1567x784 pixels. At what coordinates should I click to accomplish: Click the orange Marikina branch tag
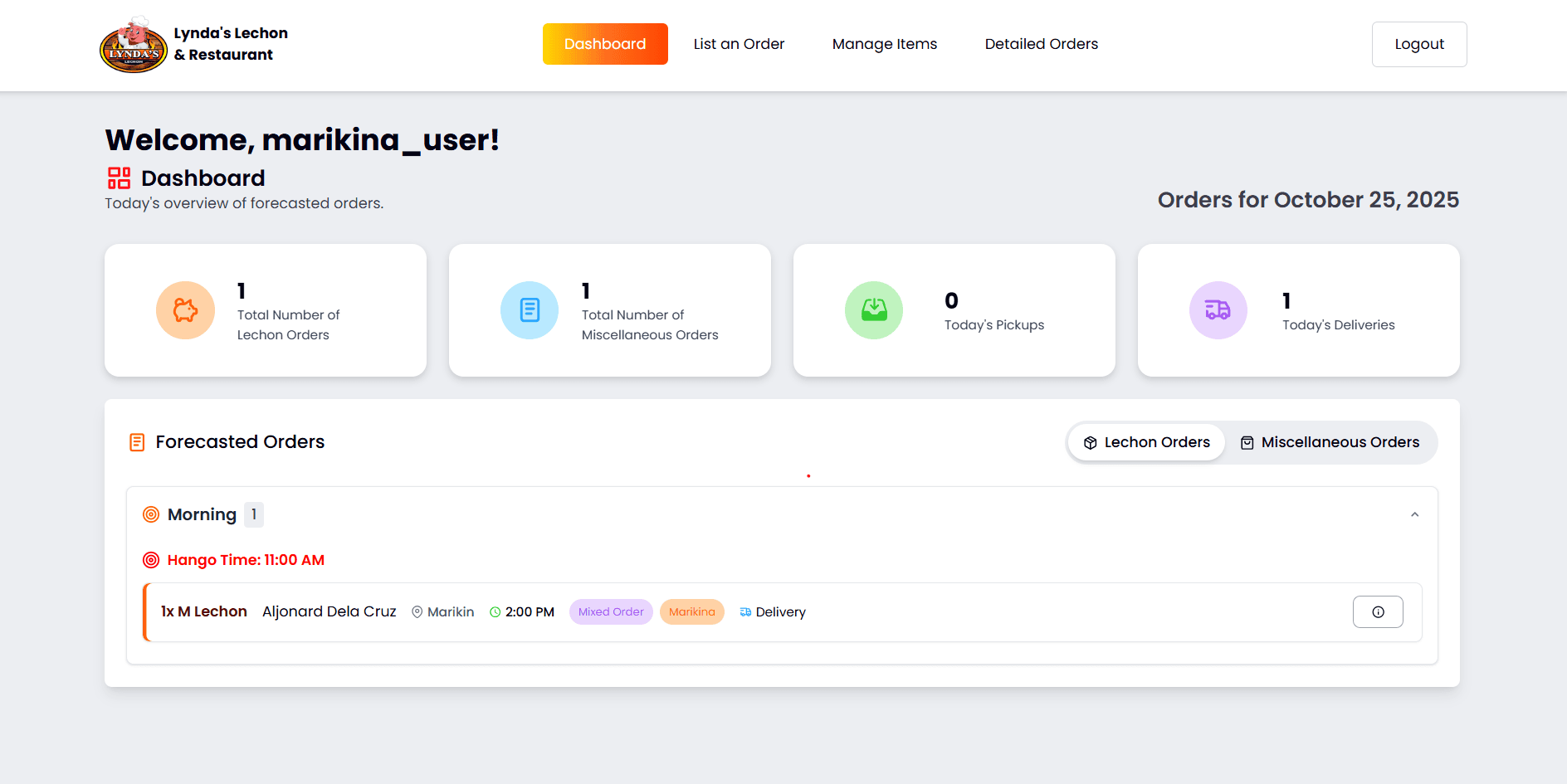[x=691, y=612]
